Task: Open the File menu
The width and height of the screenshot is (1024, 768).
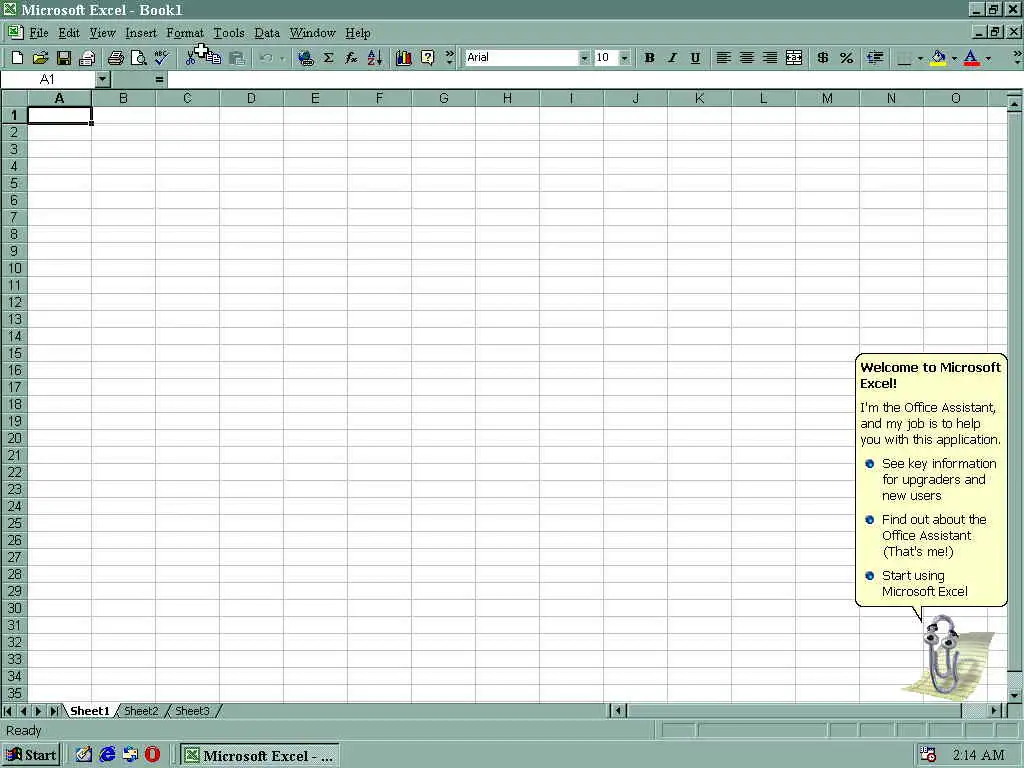Action: 39,33
